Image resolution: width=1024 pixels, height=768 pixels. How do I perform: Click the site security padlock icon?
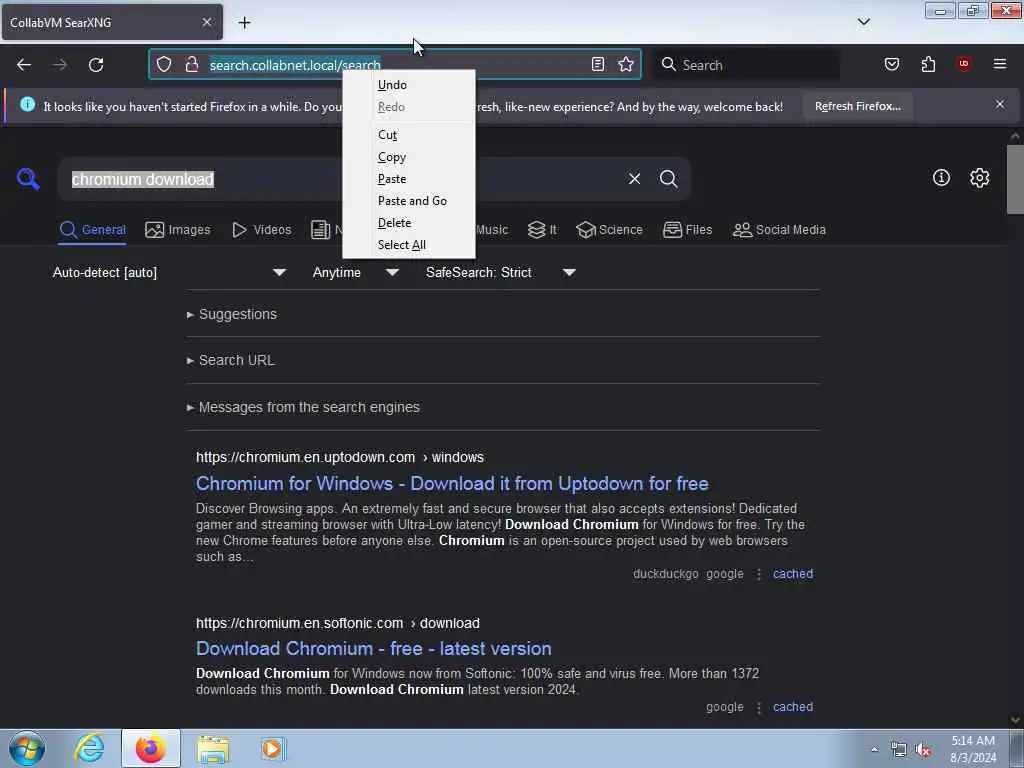click(191, 64)
